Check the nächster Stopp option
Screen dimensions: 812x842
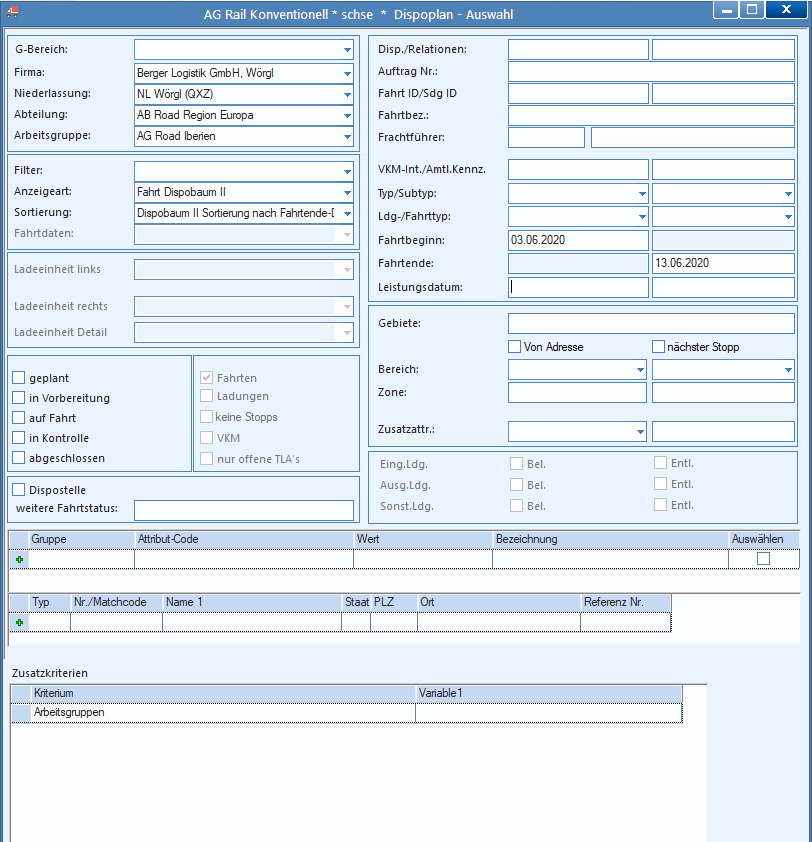(658, 346)
